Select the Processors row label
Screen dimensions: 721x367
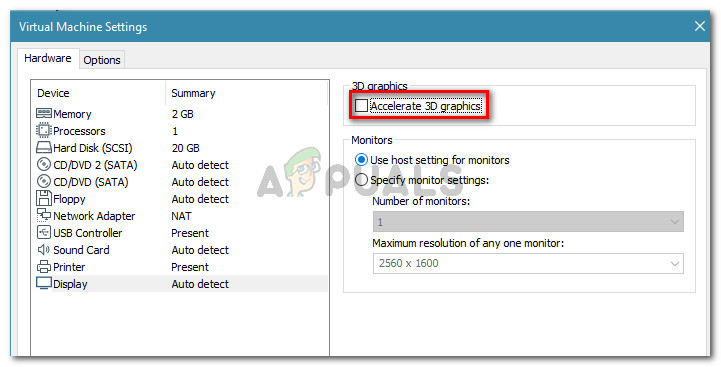pos(79,131)
